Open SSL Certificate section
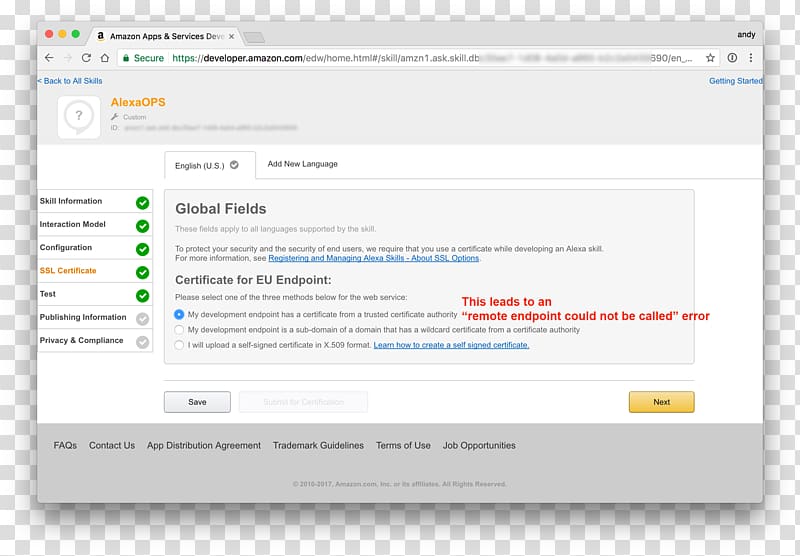The width and height of the screenshot is (800, 556). (95, 271)
